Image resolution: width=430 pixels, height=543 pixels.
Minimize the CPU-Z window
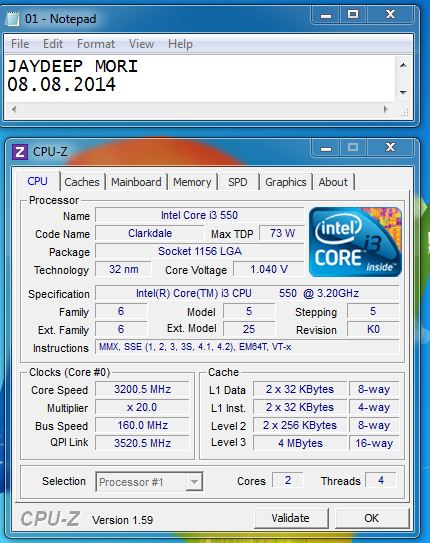coord(326,148)
